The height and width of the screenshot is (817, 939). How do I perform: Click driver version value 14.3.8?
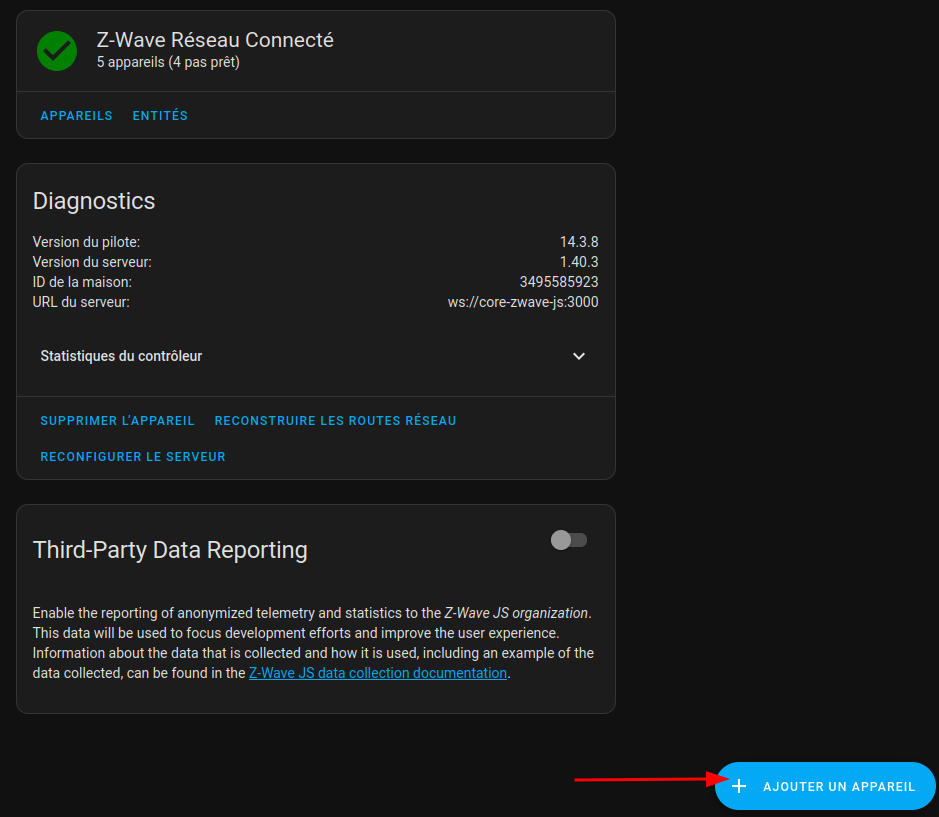[x=578, y=242]
